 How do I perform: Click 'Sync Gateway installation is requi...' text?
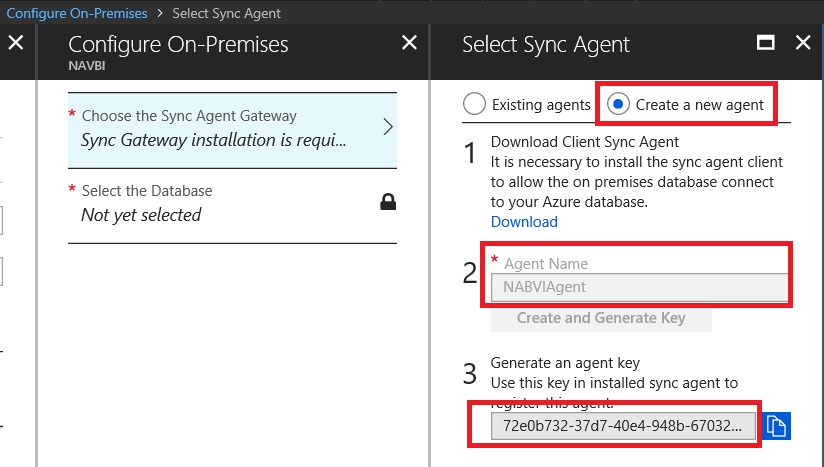tap(213, 140)
